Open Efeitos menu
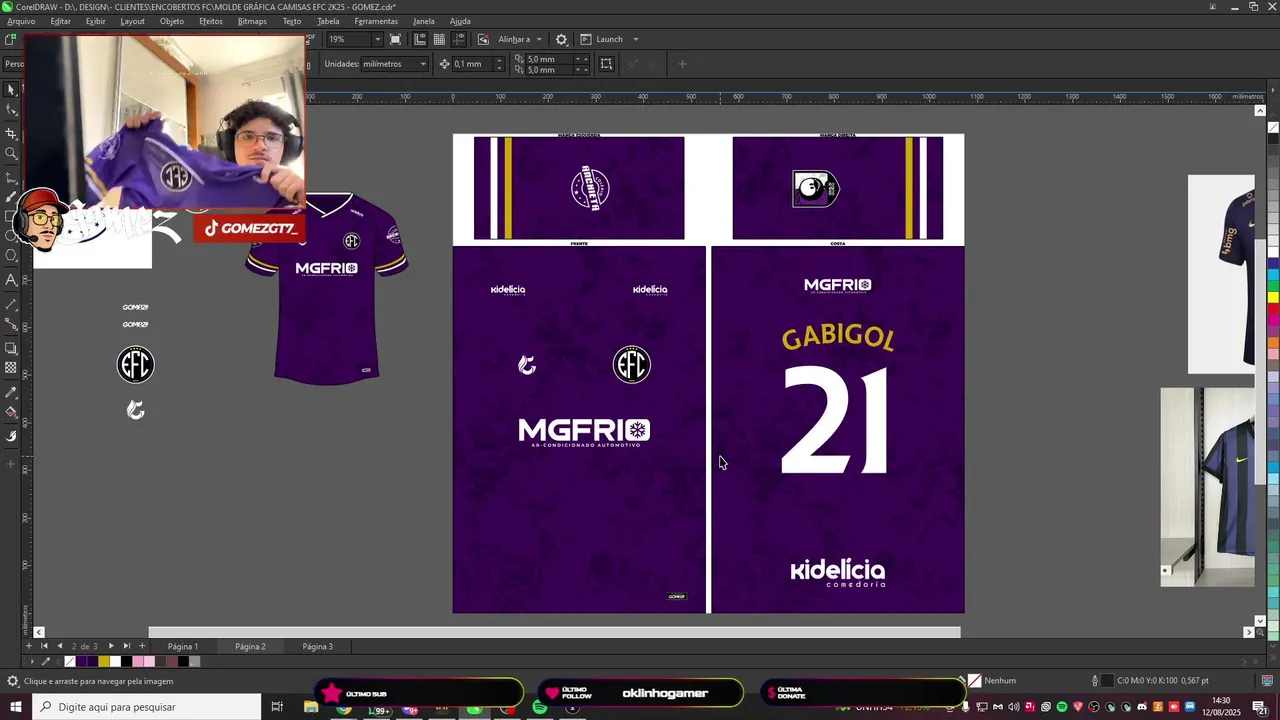 (211, 21)
